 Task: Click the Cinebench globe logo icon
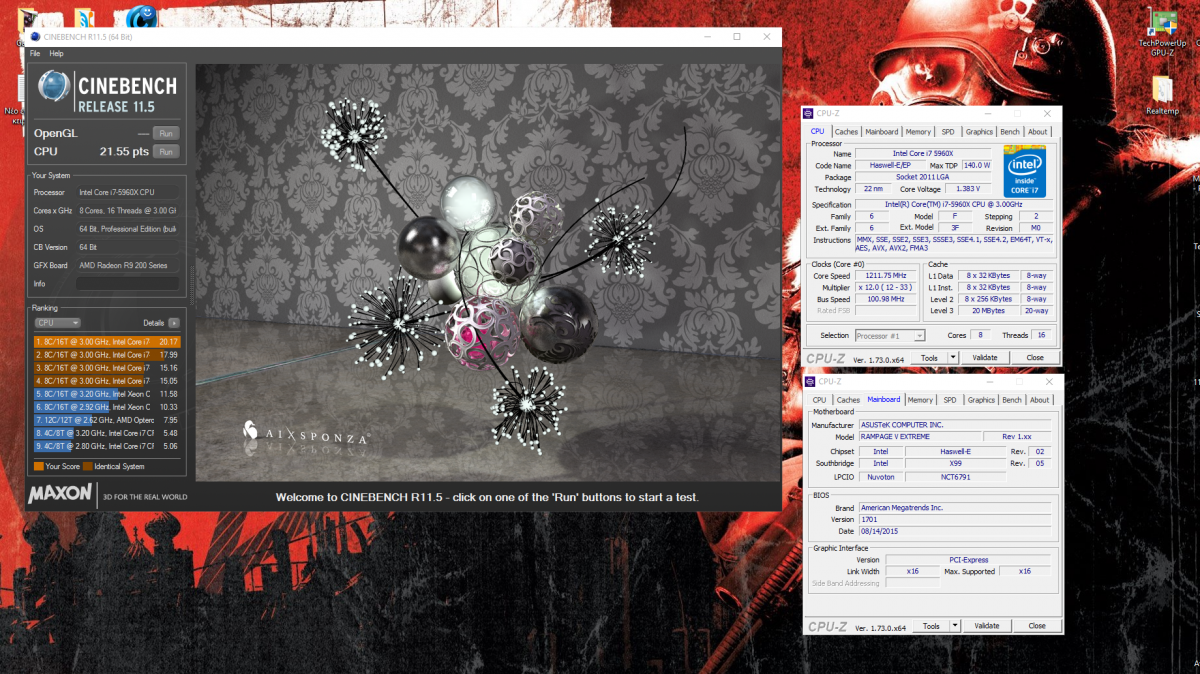click(x=54, y=87)
